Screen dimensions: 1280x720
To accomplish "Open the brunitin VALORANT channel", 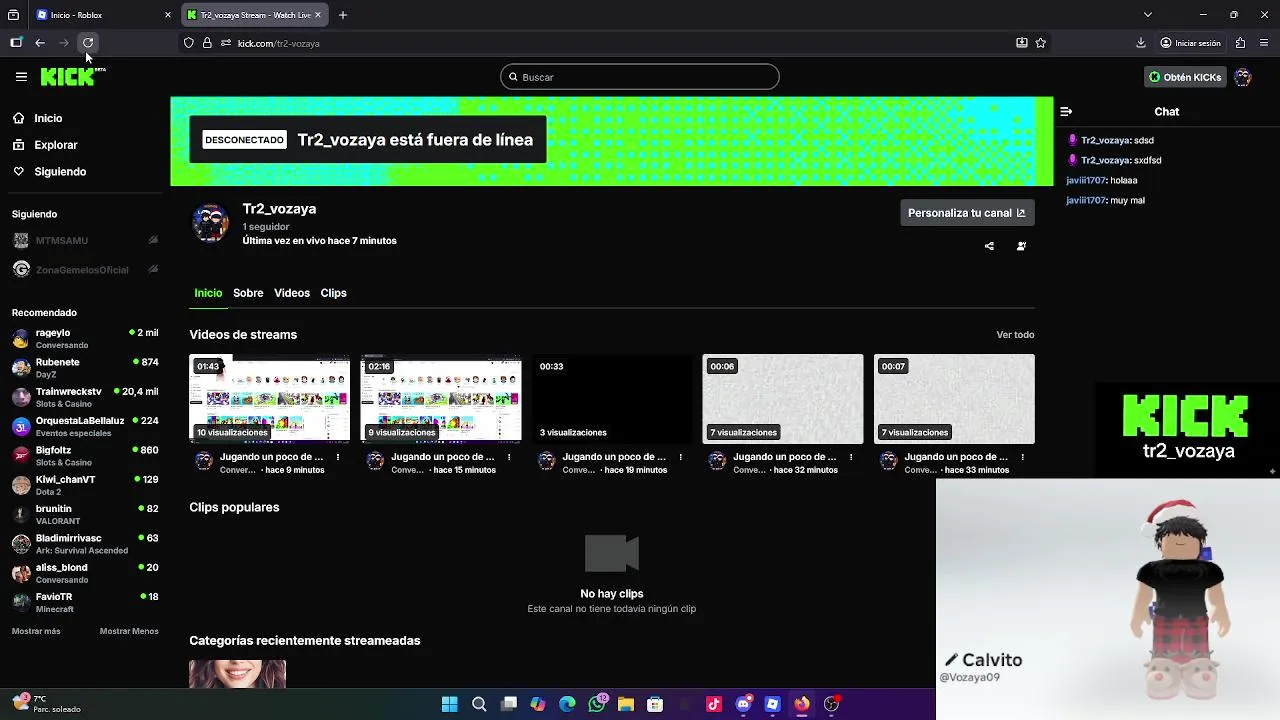I will pos(85,514).
